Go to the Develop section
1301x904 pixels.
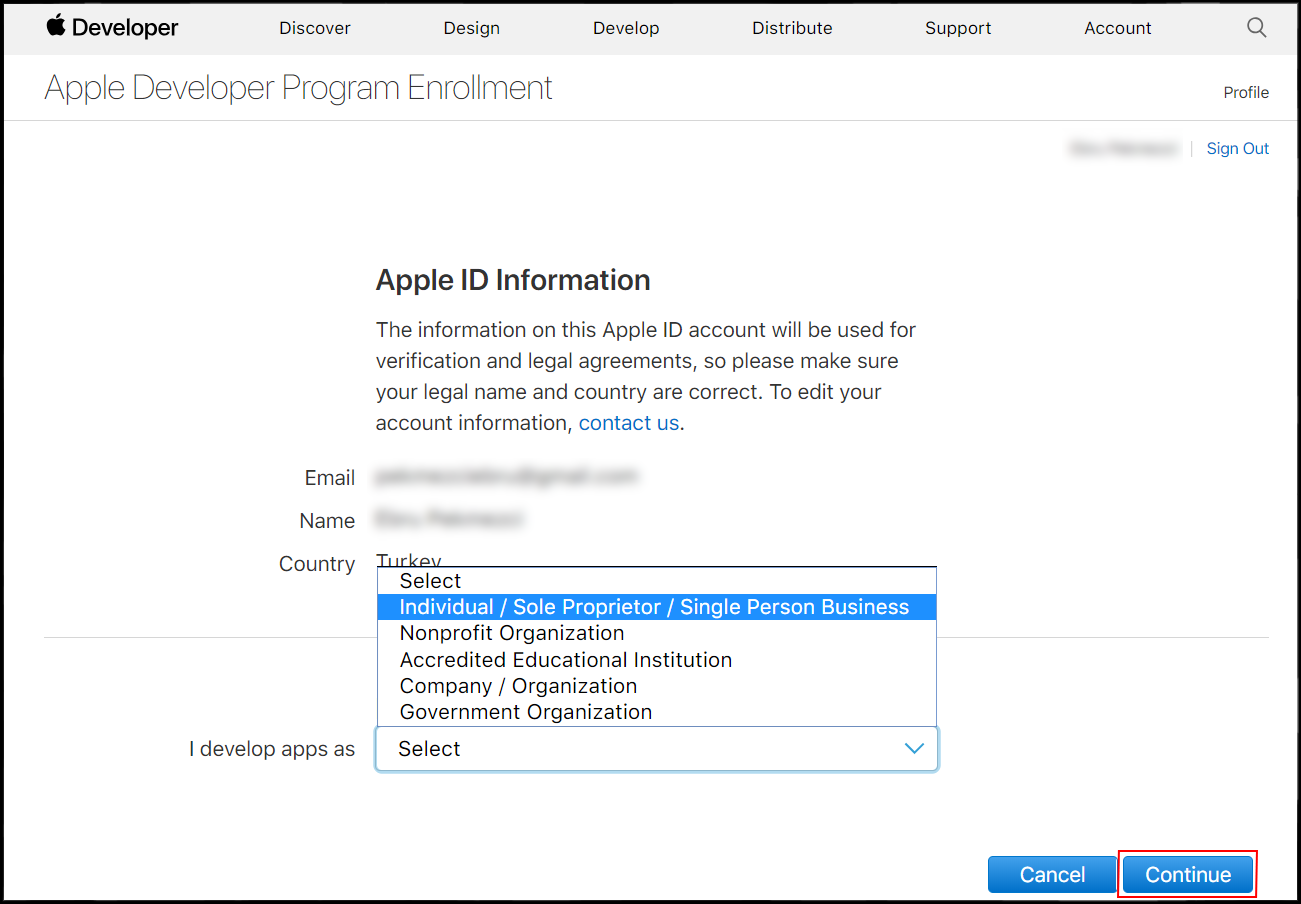[x=626, y=28]
